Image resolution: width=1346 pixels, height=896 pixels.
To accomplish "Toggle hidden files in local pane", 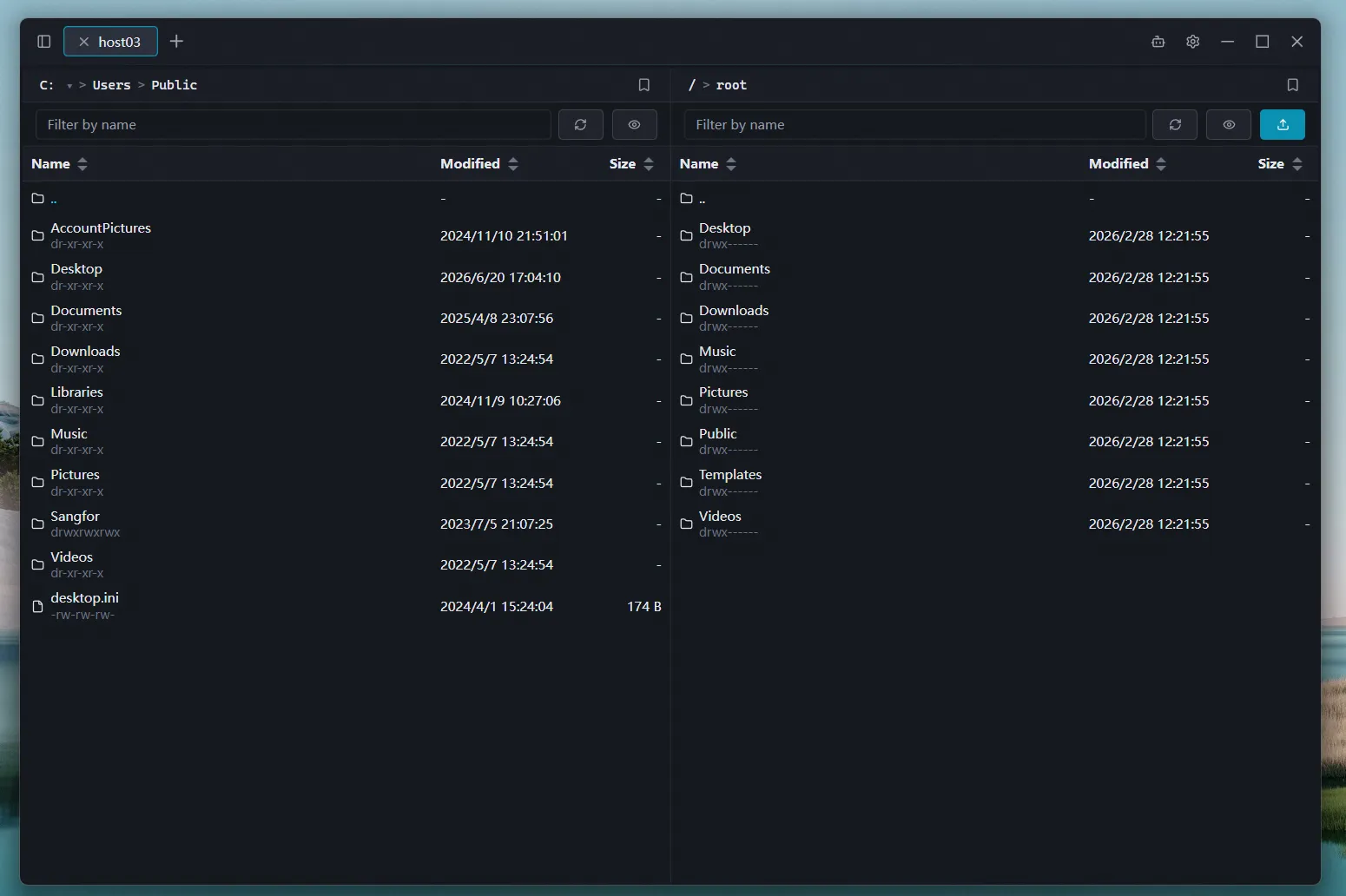I will 635,125.
